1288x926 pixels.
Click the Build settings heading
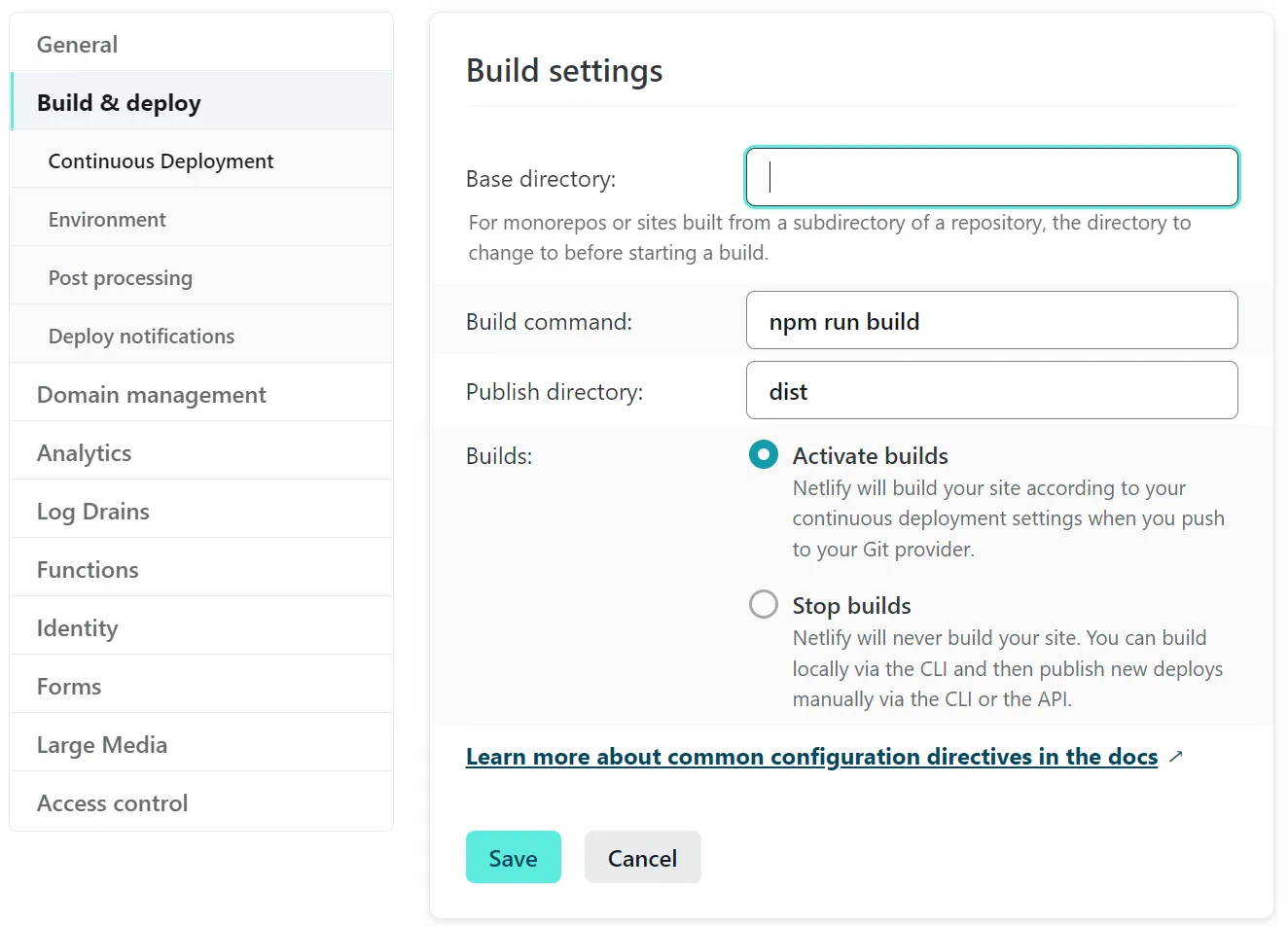(564, 70)
